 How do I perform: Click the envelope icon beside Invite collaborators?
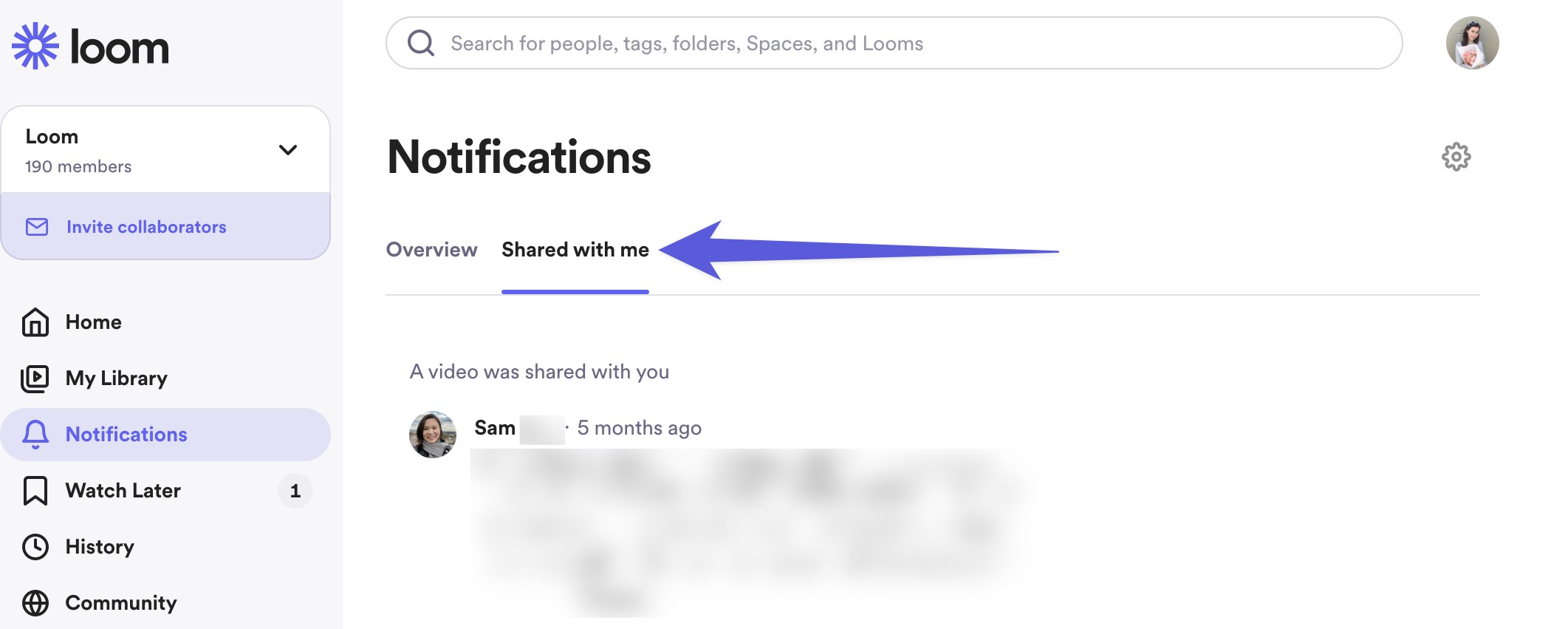[x=37, y=227]
